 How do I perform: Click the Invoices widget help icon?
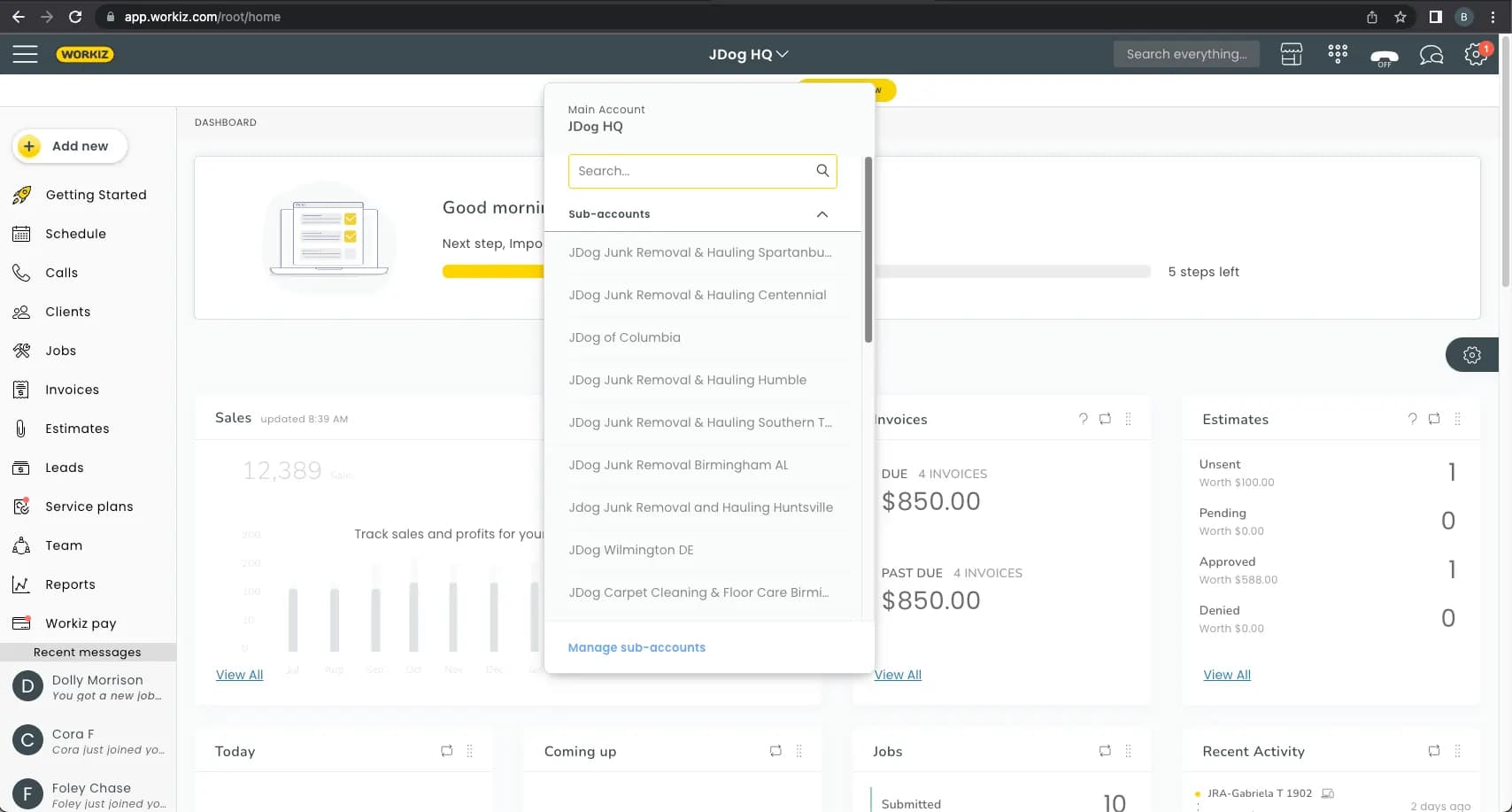(1083, 419)
